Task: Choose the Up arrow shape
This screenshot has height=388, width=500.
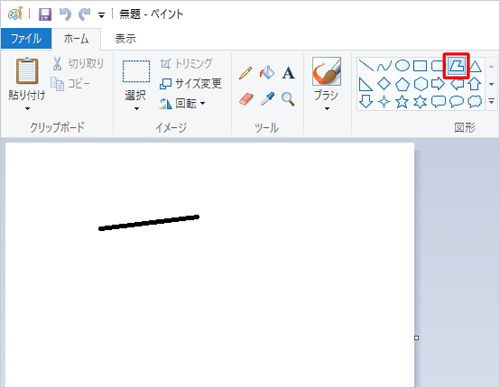Action: click(474, 84)
